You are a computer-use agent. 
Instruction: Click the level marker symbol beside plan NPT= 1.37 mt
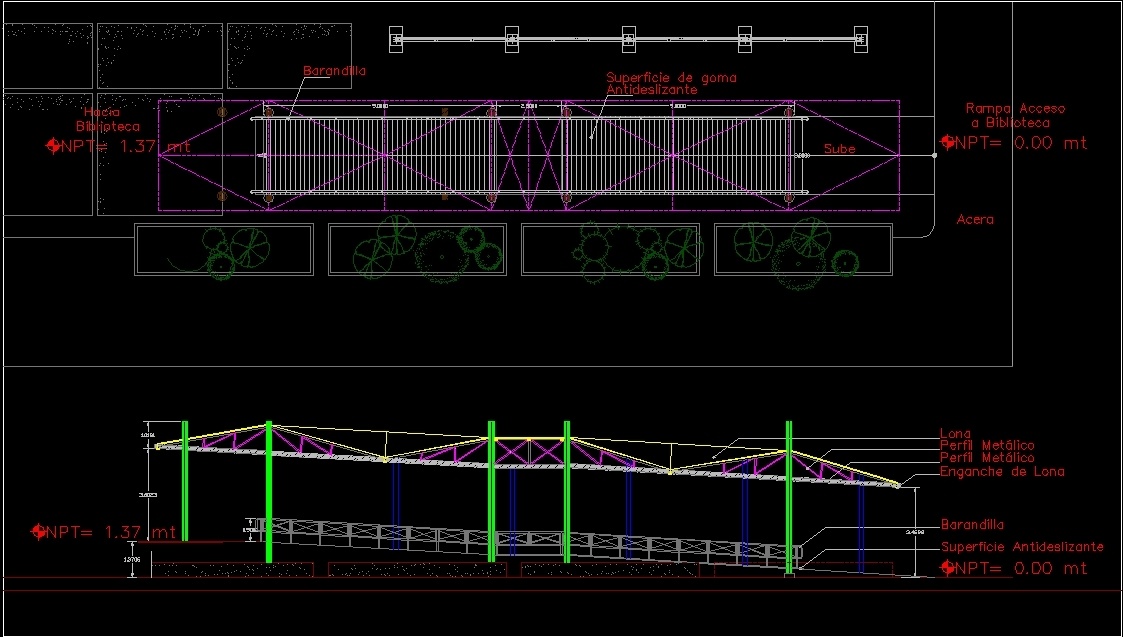pos(53,146)
